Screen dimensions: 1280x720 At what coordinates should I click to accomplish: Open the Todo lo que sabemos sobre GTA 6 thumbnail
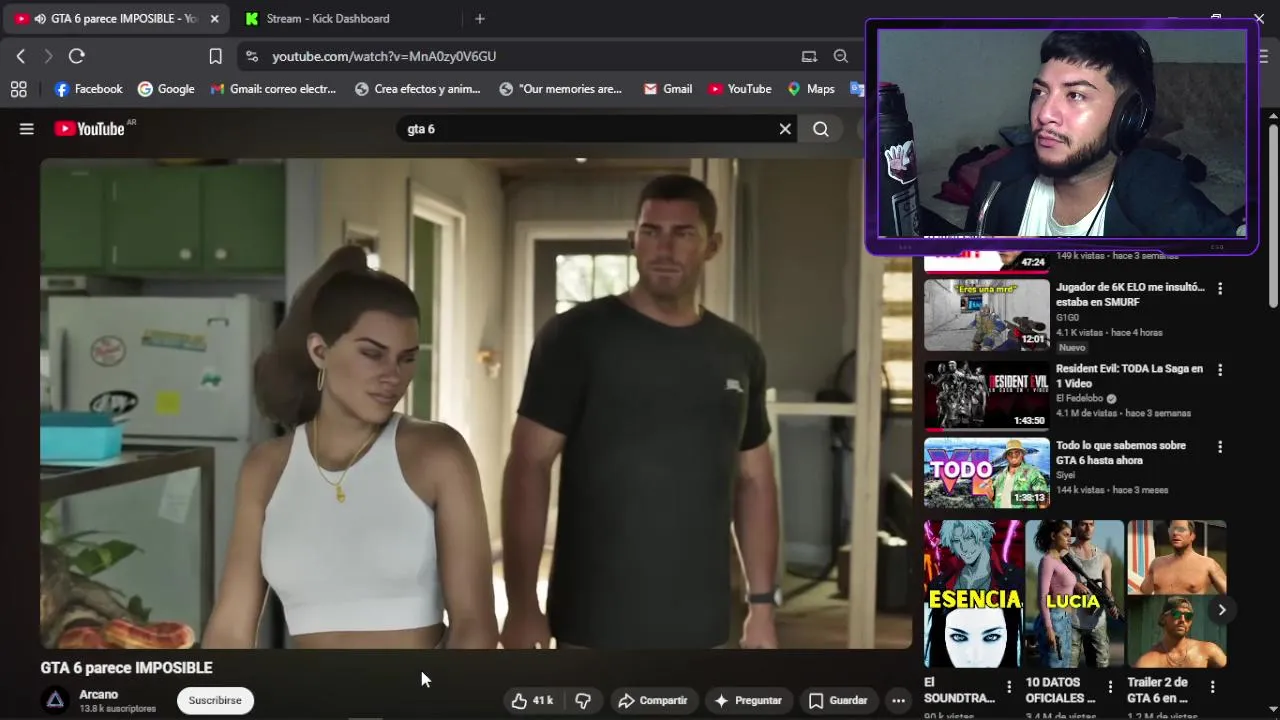click(987, 473)
